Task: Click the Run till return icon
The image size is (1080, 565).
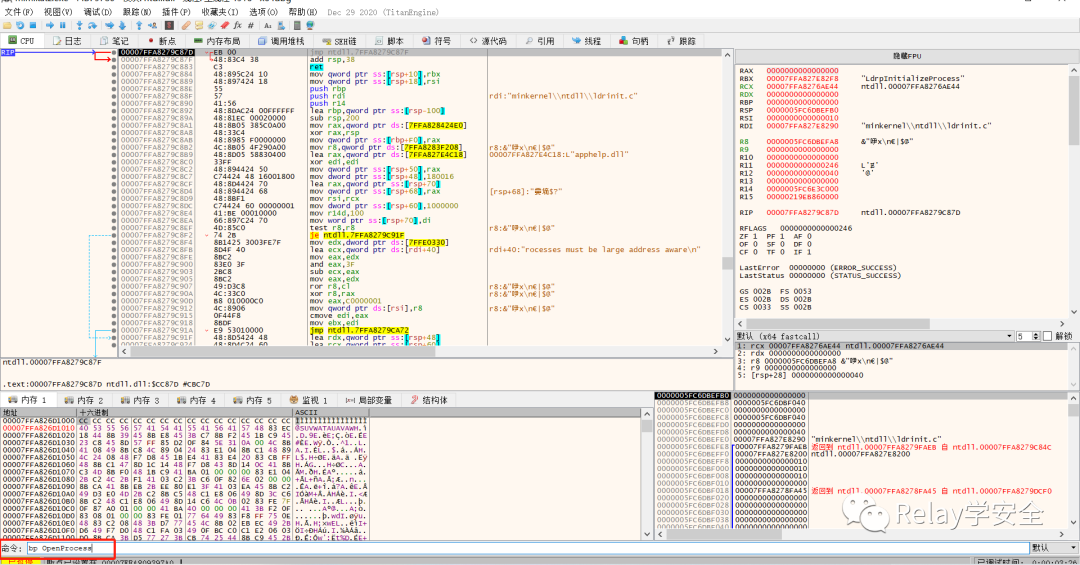Action: tap(139, 25)
